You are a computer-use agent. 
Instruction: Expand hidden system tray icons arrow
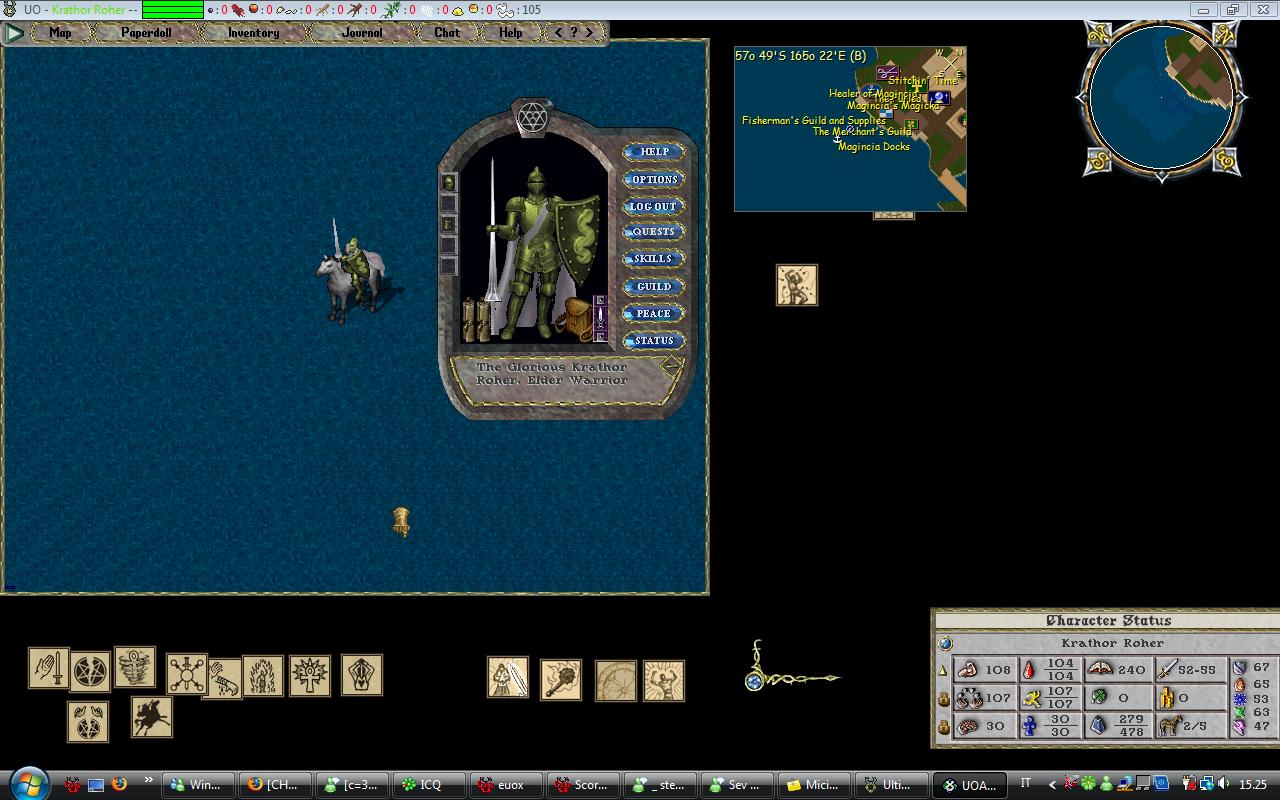pos(1052,785)
